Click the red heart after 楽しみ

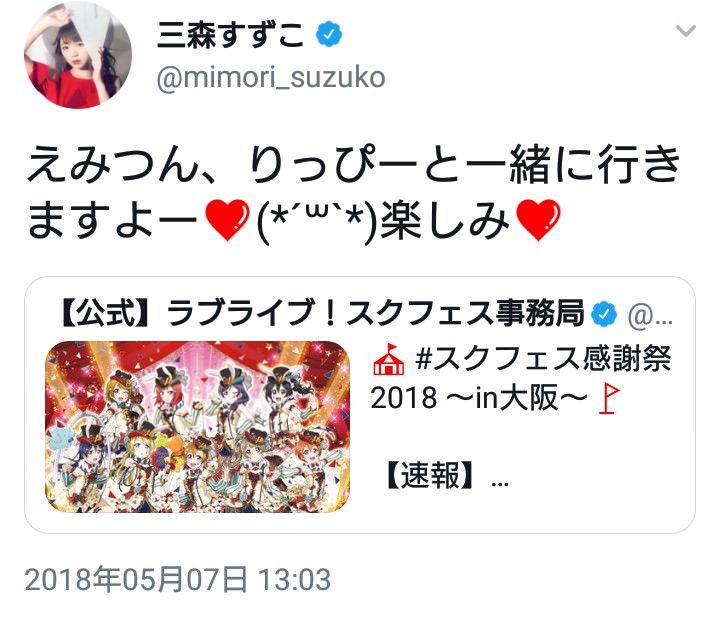coord(538,220)
